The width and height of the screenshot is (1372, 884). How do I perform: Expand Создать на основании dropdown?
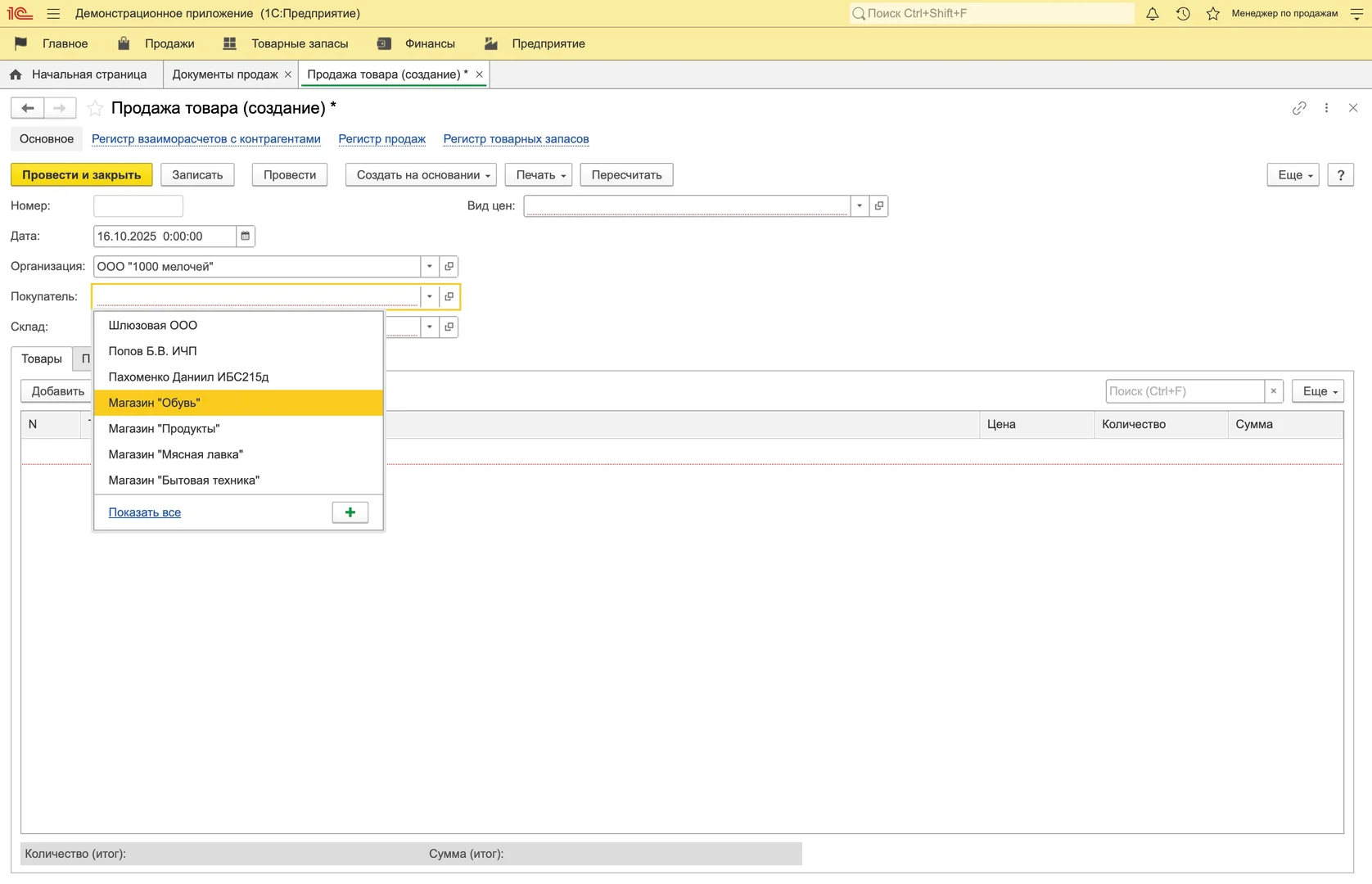click(421, 174)
